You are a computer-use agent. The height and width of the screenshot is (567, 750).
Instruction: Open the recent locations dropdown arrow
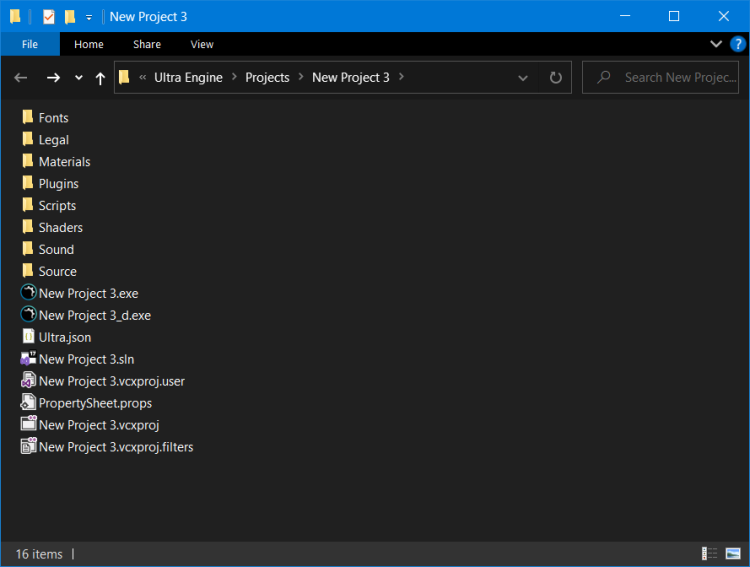78,78
